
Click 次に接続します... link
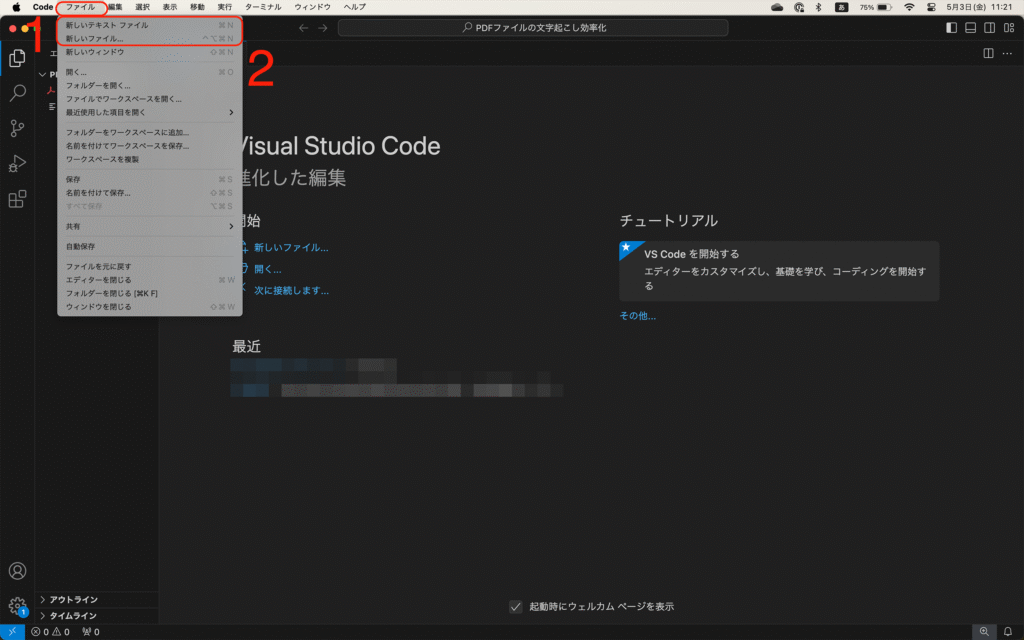pyautogui.click(x=291, y=291)
